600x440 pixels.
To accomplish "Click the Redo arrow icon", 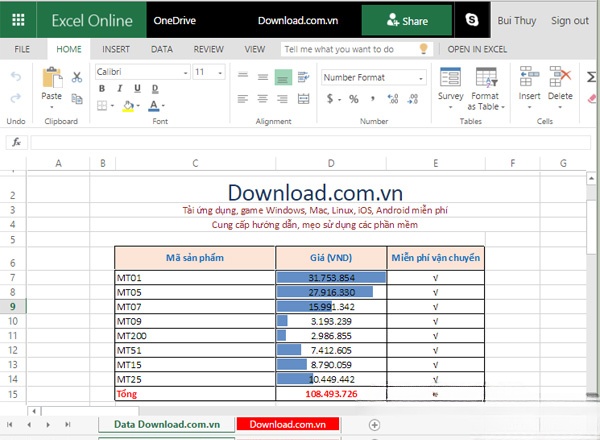I will coord(16,98).
